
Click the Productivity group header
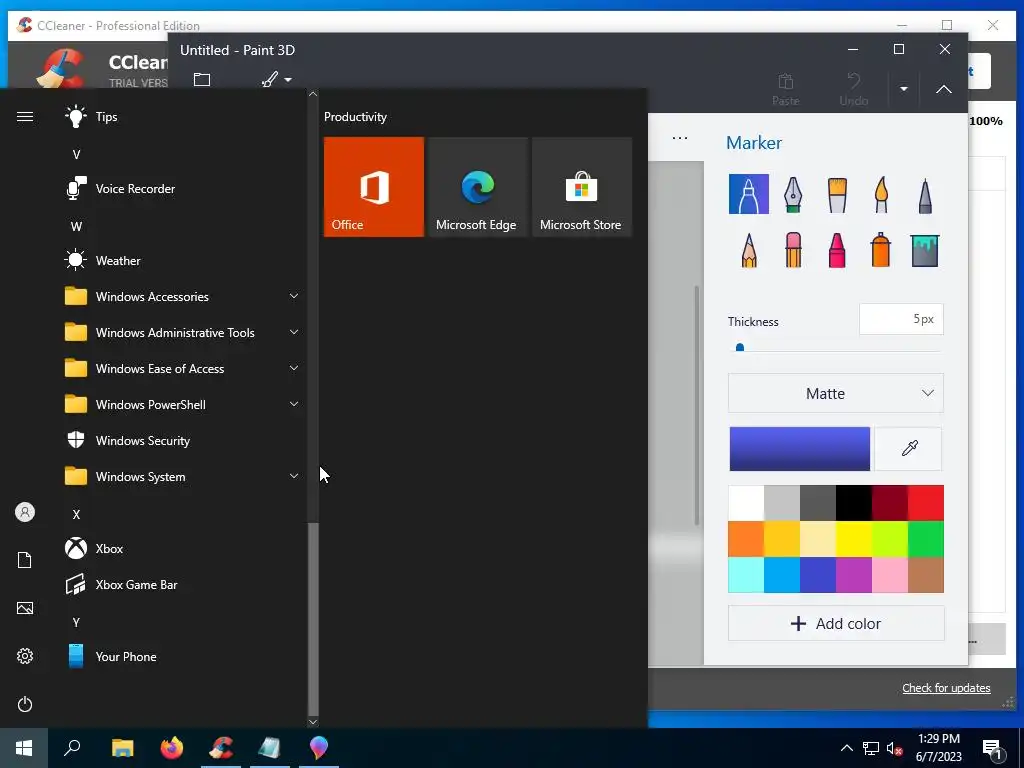[x=355, y=117]
